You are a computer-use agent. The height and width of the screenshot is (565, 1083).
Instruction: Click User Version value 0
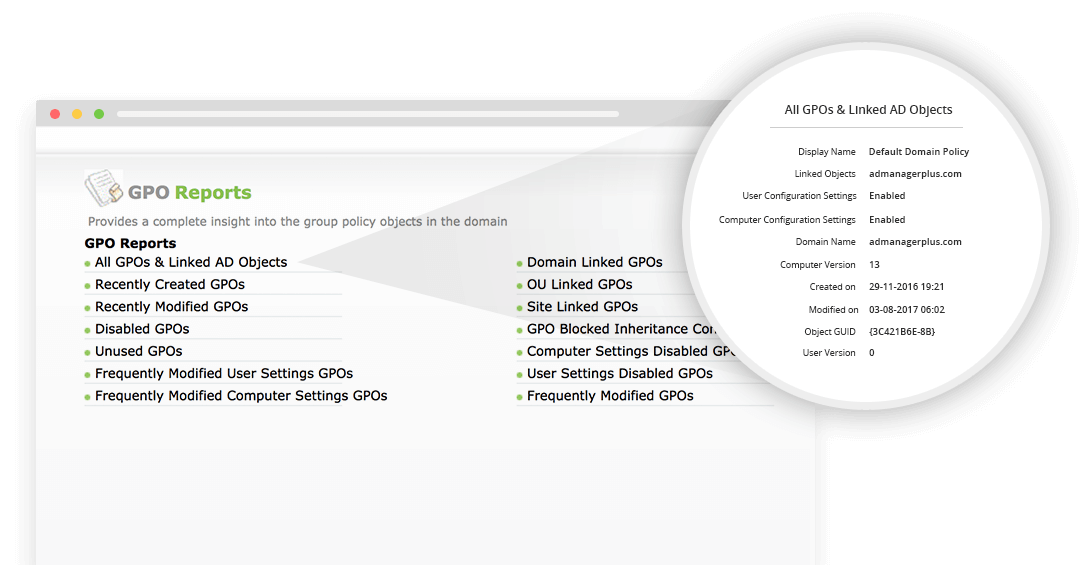pos(872,353)
